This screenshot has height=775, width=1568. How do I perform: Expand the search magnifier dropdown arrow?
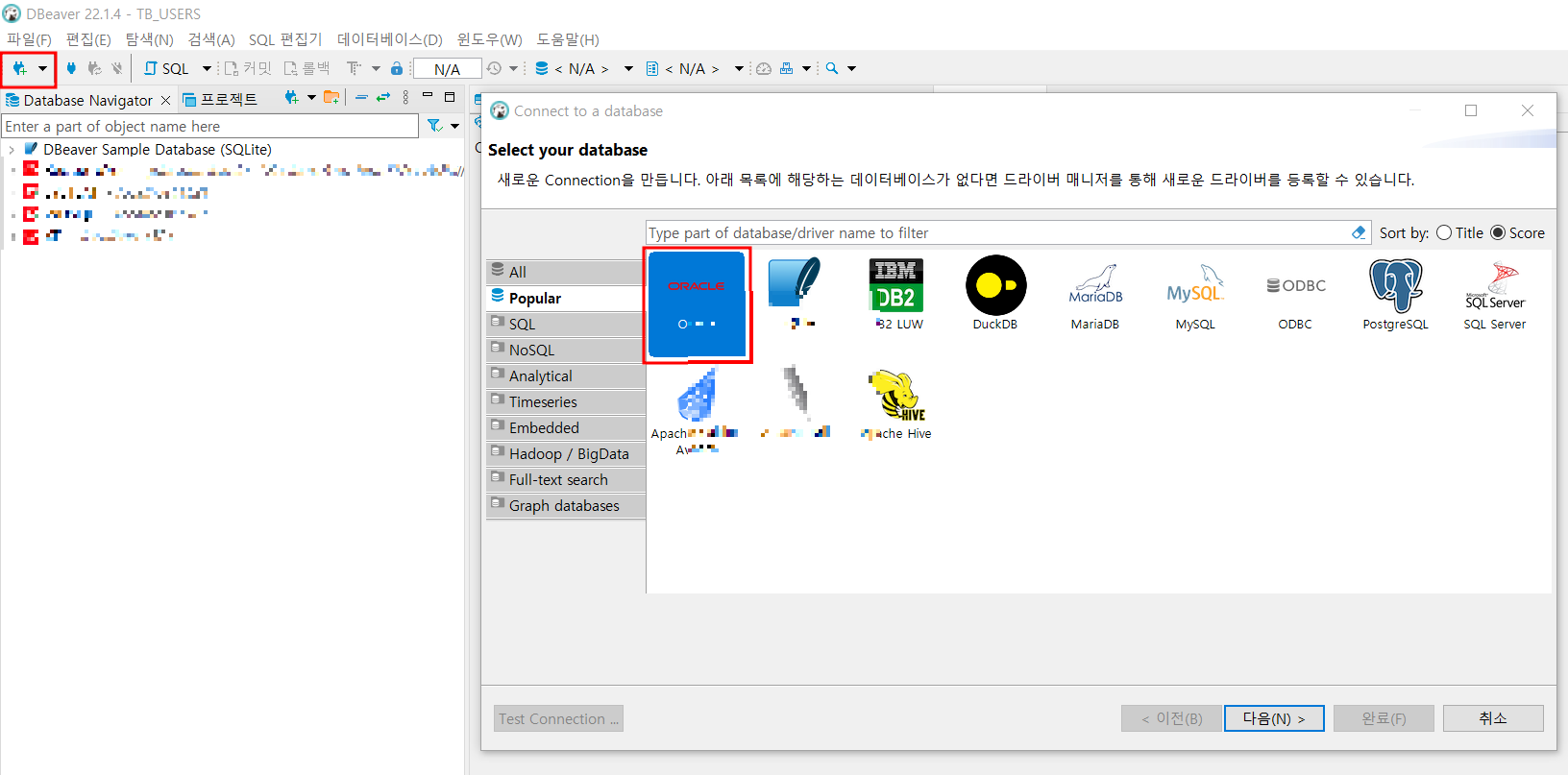coord(851,68)
